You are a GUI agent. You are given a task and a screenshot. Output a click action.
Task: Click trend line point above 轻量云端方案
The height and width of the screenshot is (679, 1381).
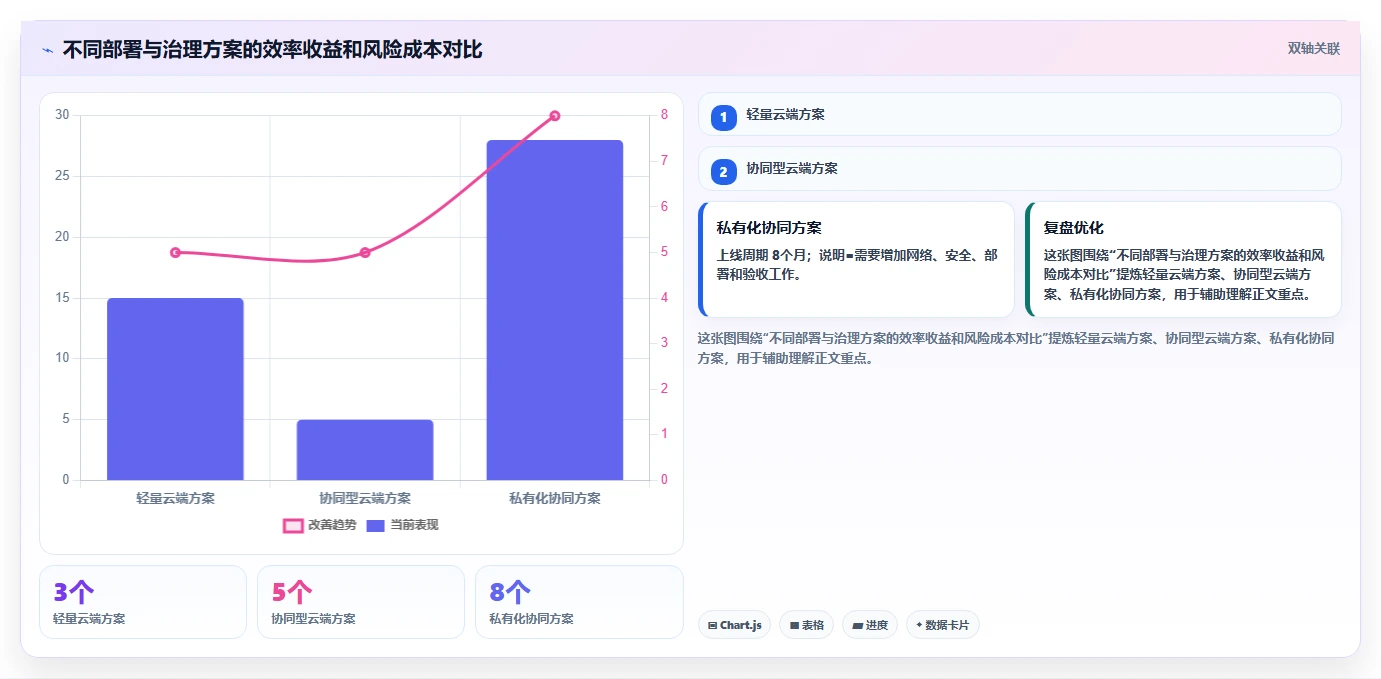(x=175, y=252)
